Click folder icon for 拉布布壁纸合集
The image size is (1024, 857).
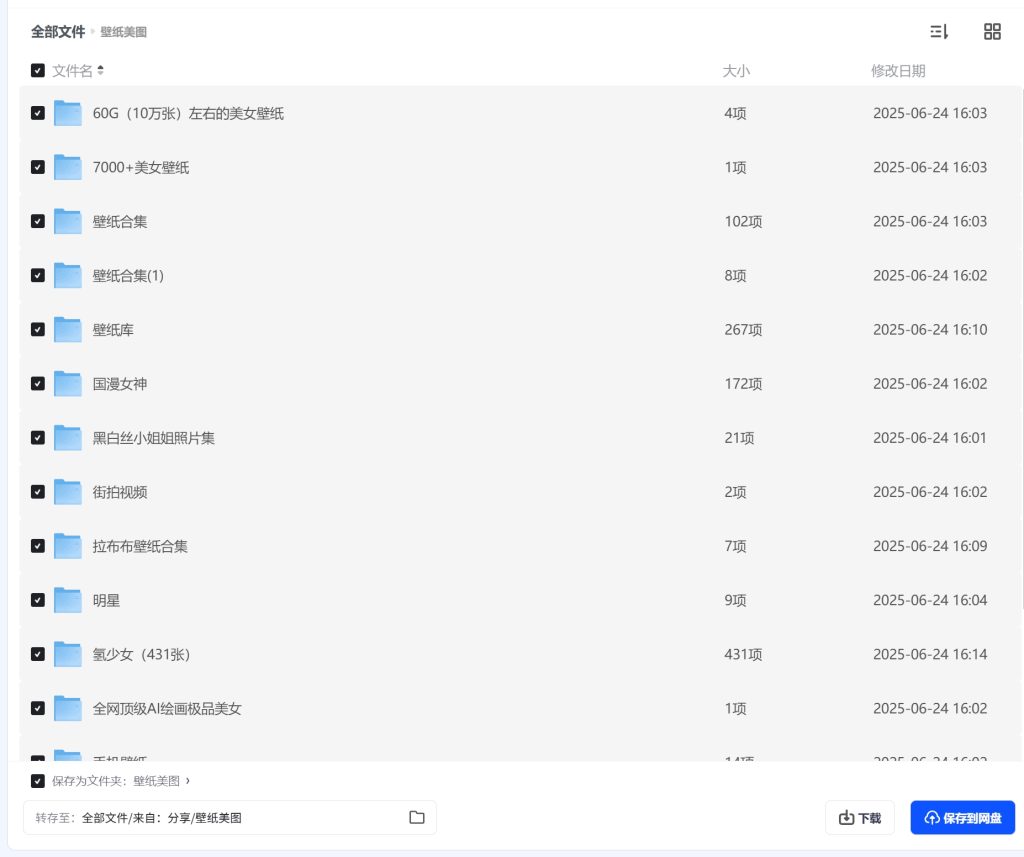(67, 546)
